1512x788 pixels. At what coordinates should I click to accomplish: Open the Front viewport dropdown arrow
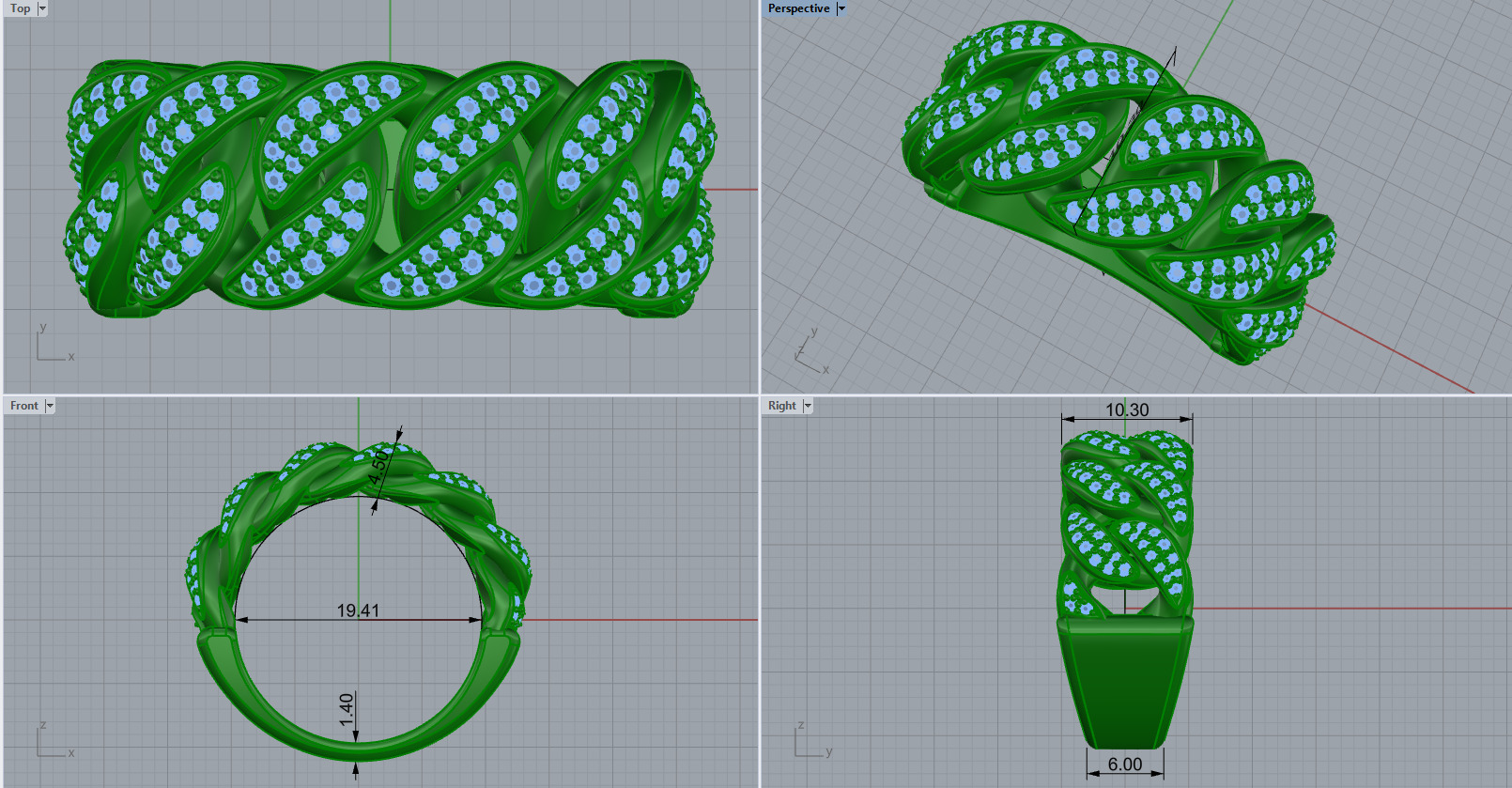[x=50, y=406]
